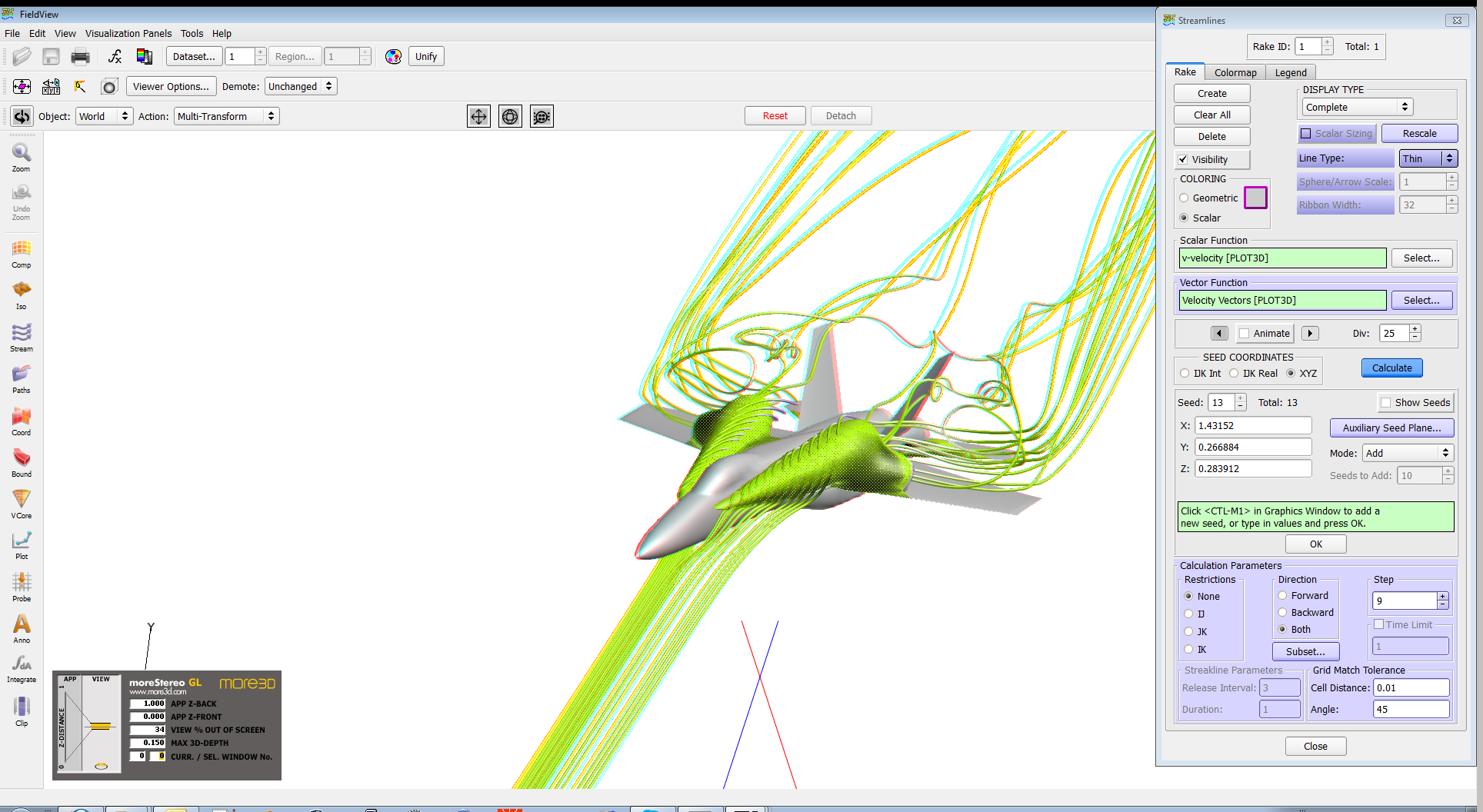1483x812 pixels.
Task: Open the Edit menu
Action: [x=37, y=33]
